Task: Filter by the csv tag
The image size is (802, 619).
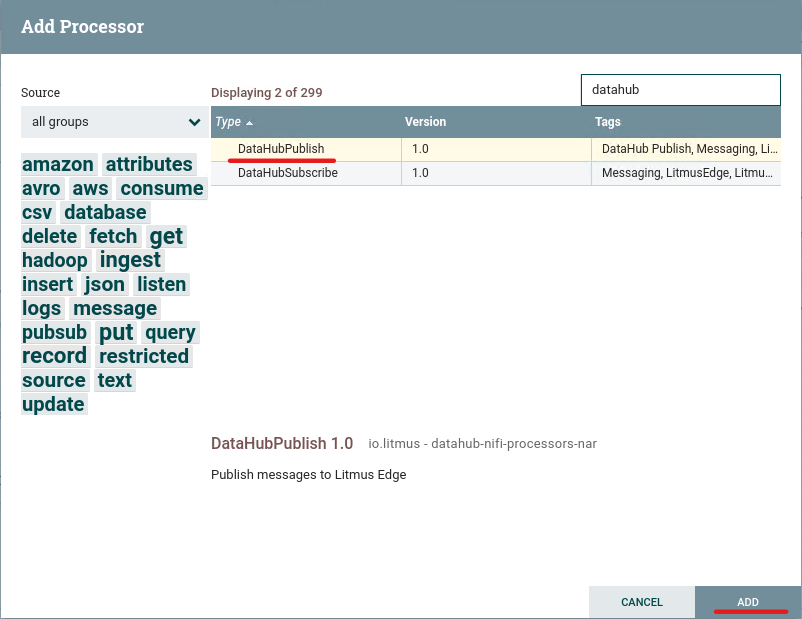Action: [37, 212]
